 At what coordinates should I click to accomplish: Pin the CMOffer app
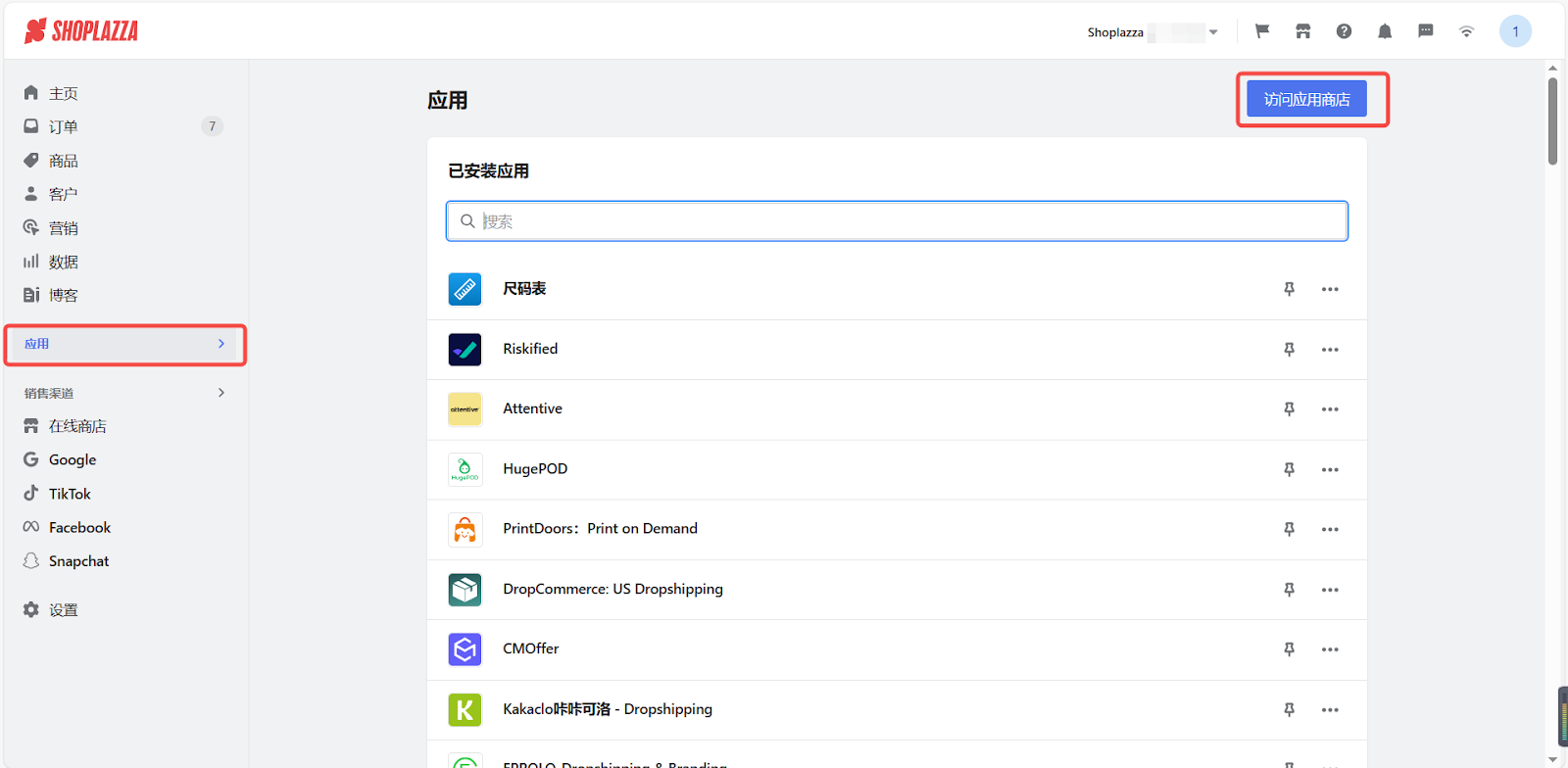pyautogui.click(x=1290, y=649)
